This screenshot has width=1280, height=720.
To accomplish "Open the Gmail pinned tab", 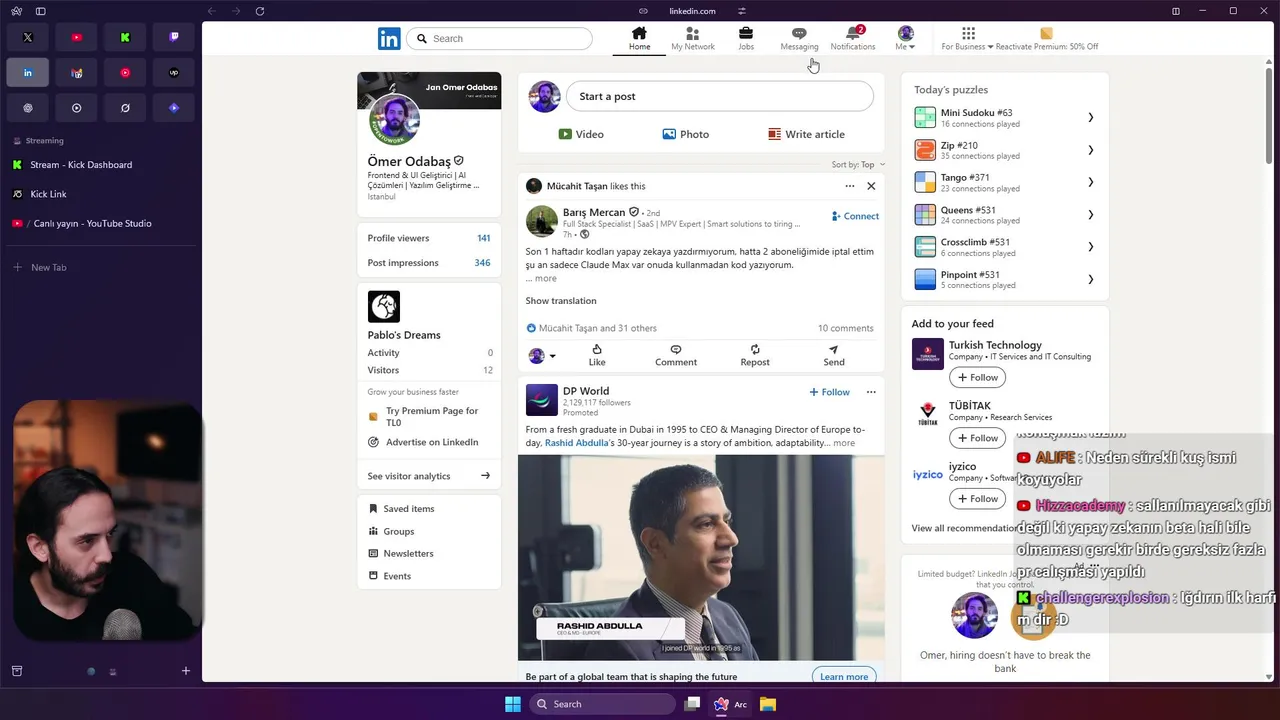I will pos(77,73).
